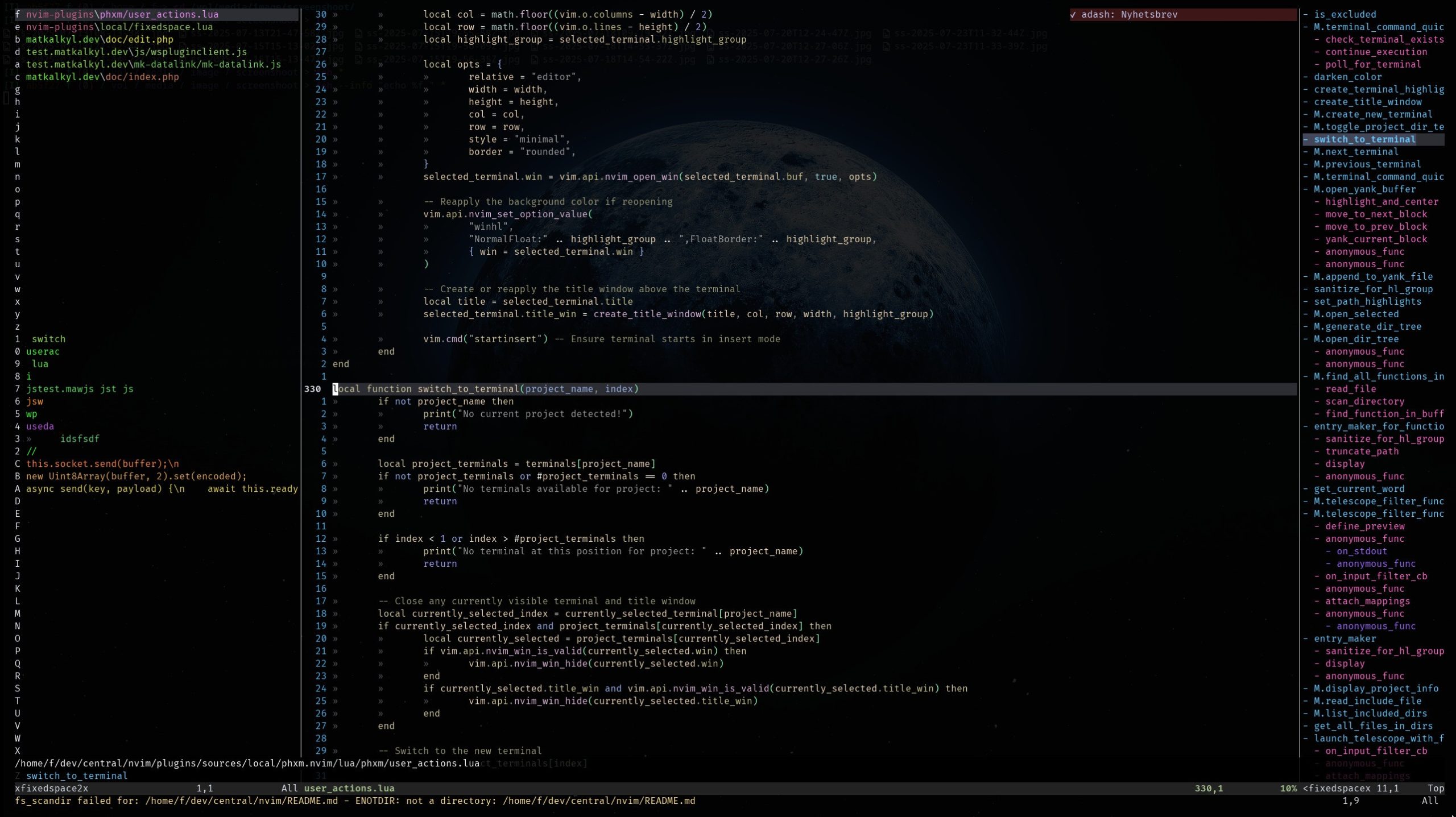1456x817 pixels.
Task: Go to M.create_new_terminal in outline
Action: pyautogui.click(x=1373, y=114)
